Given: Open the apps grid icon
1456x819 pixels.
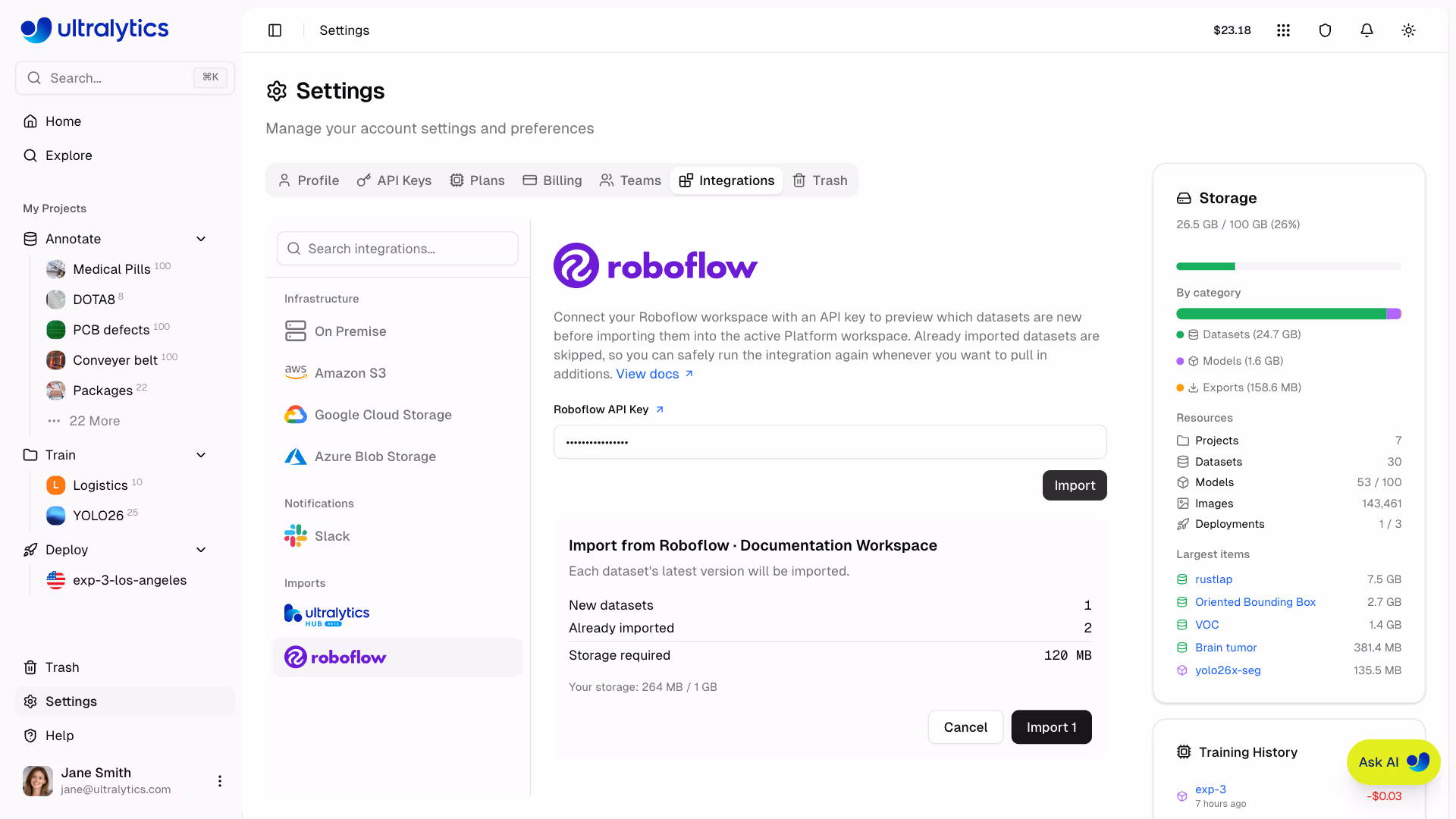Looking at the screenshot, I should tap(1283, 30).
